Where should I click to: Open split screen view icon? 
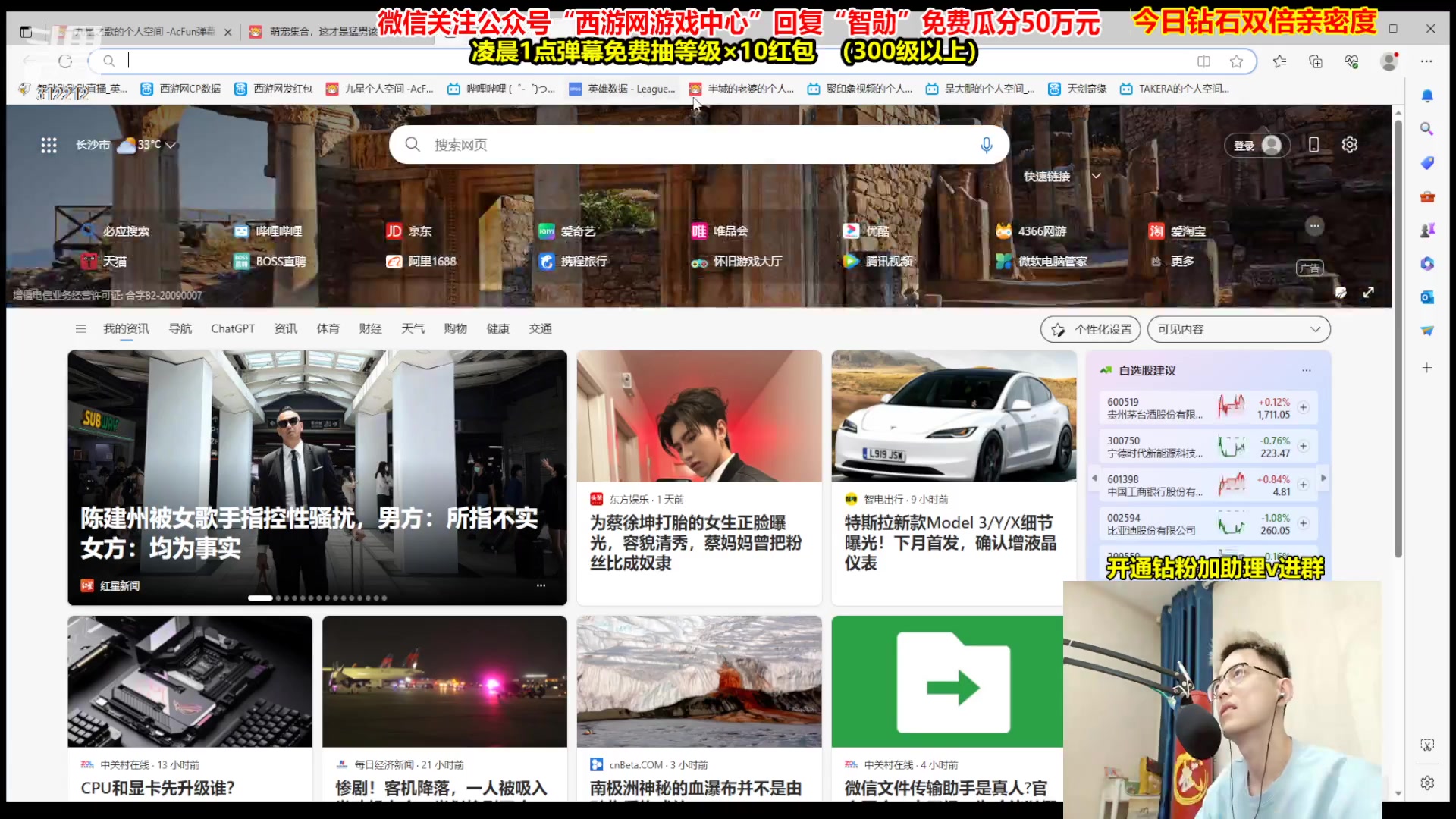[x=1203, y=61]
